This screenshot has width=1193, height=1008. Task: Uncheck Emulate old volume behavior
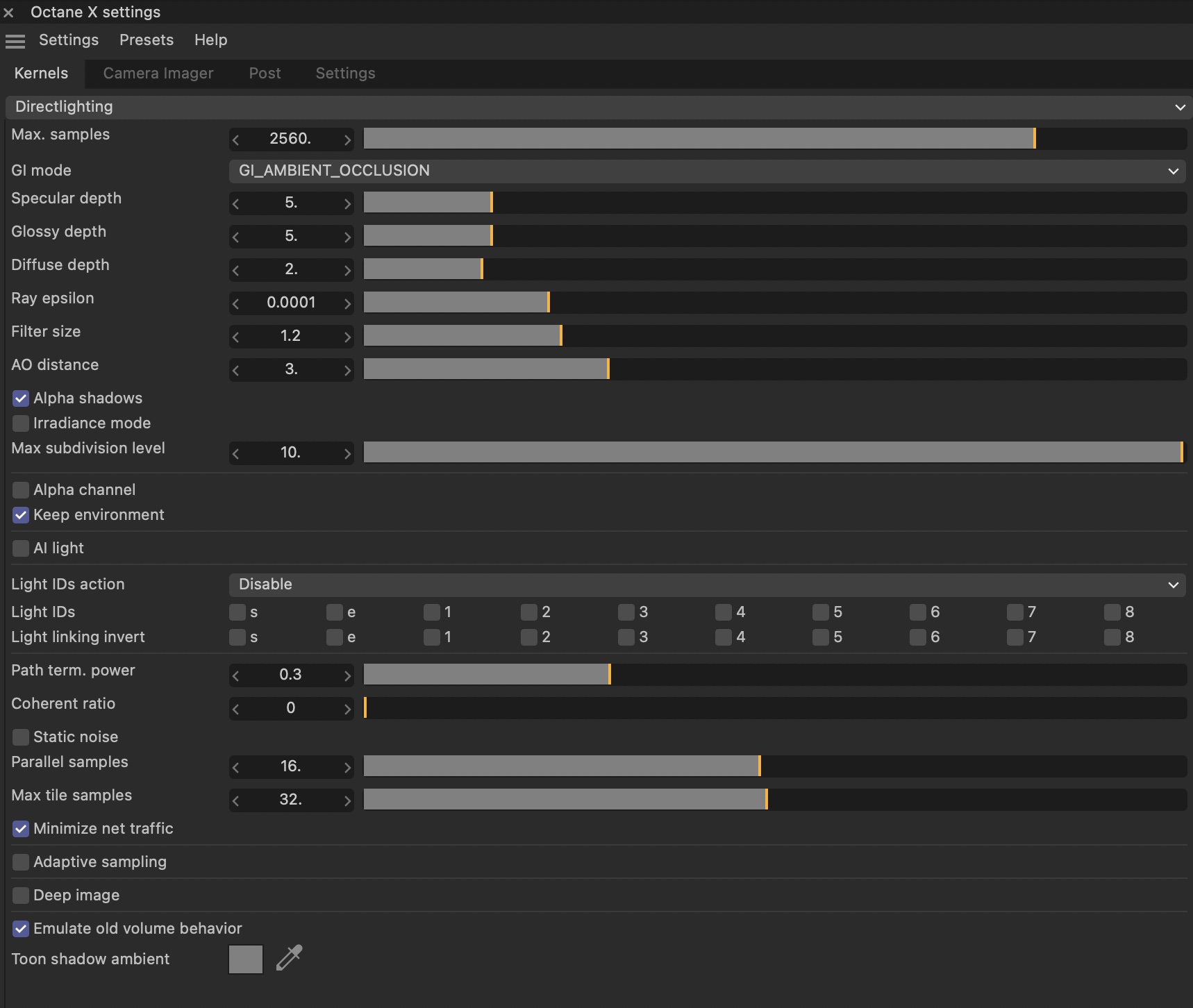(21, 929)
